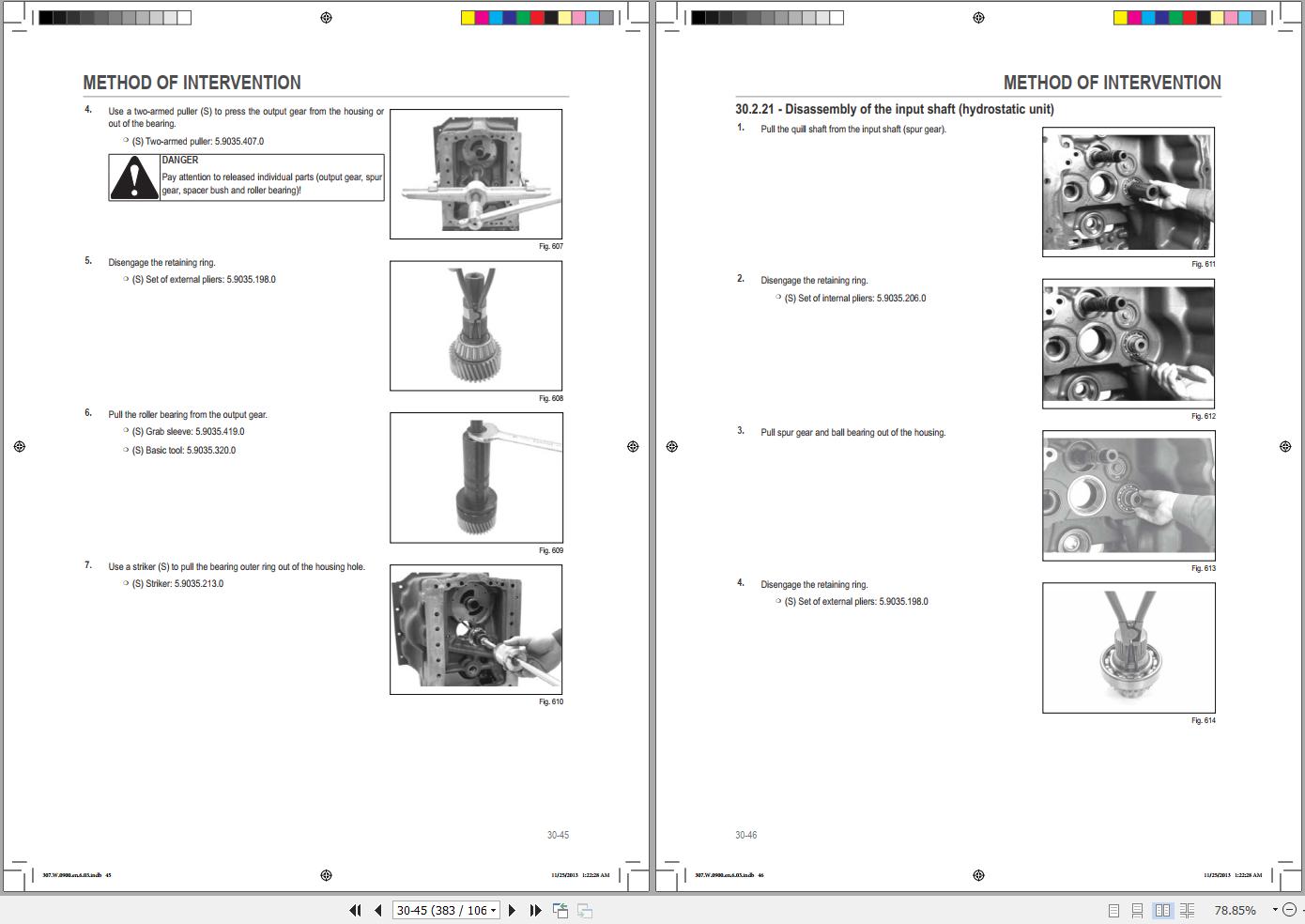Click "Pull spur gear and ball bearing out" step
Viewport: 1305px width, 924px height.
coord(853,433)
